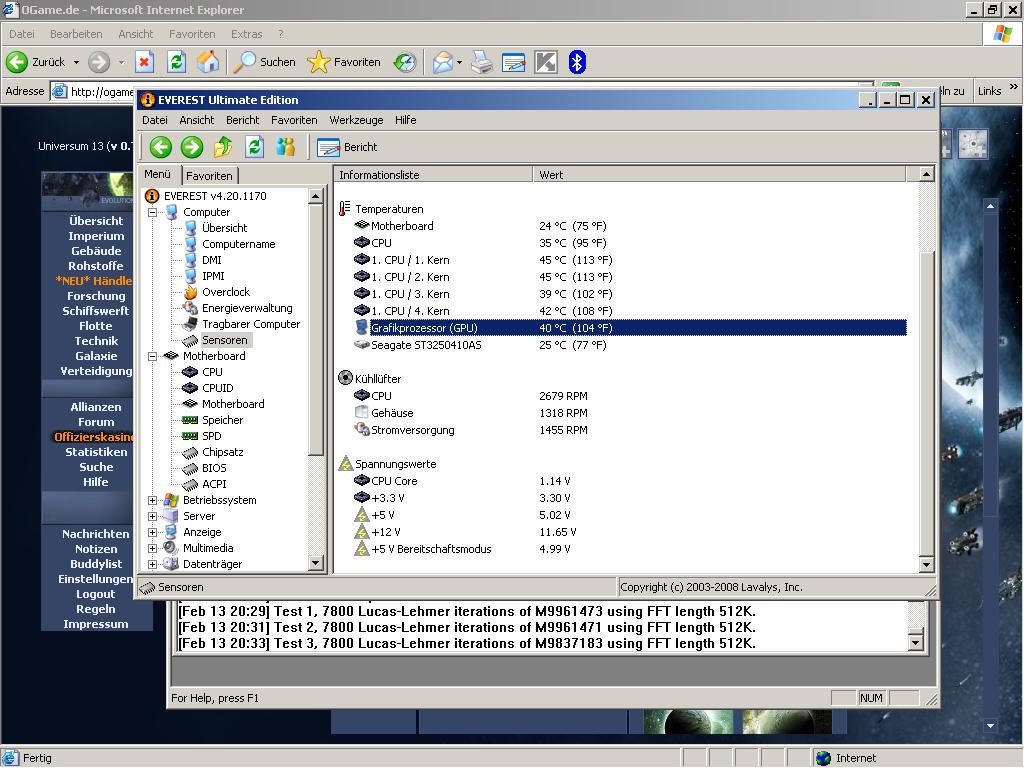
Task: Open OGame Forschung link
Action: pos(96,296)
